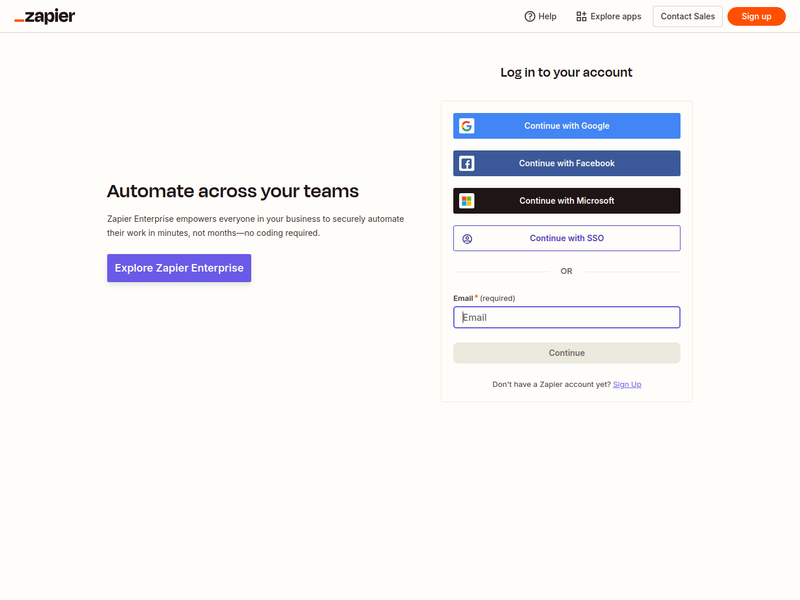Choose Continue with SSO
Viewport: 800px width, 600px height.
coord(566,238)
